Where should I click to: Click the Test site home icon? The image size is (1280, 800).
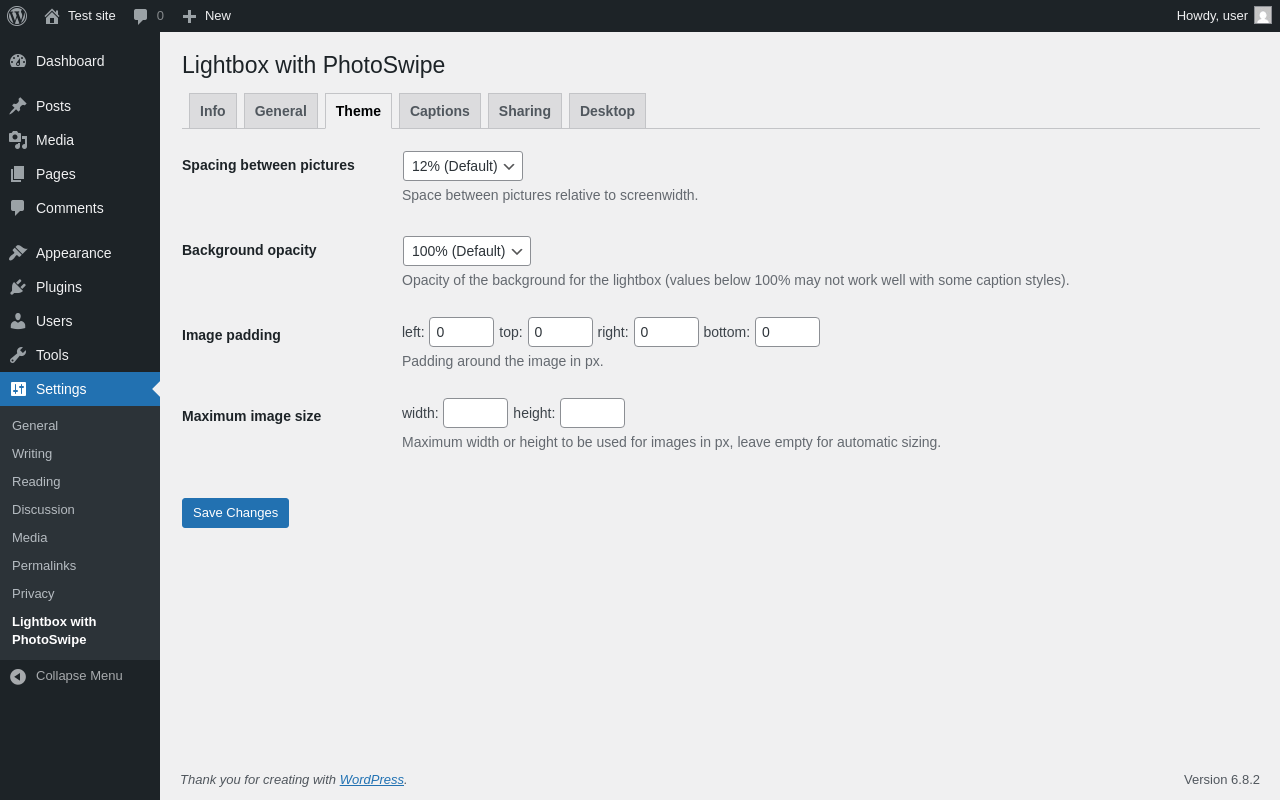pyautogui.click(x=52, y=16)
